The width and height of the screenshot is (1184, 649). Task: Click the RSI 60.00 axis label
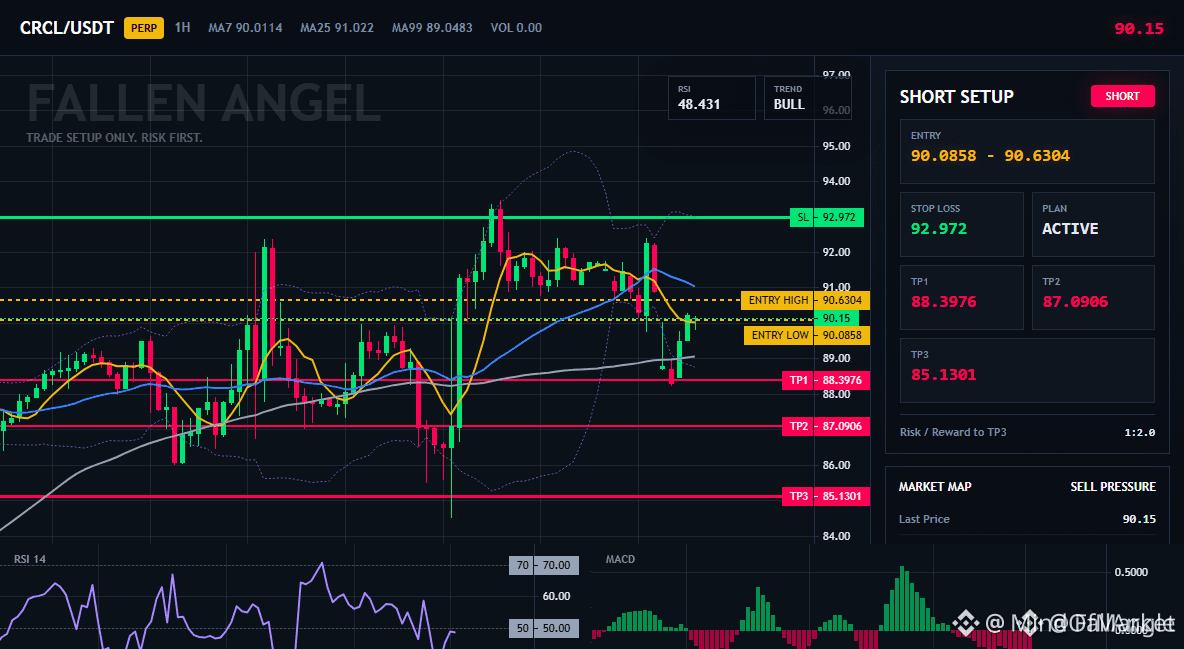pos(557,596)
